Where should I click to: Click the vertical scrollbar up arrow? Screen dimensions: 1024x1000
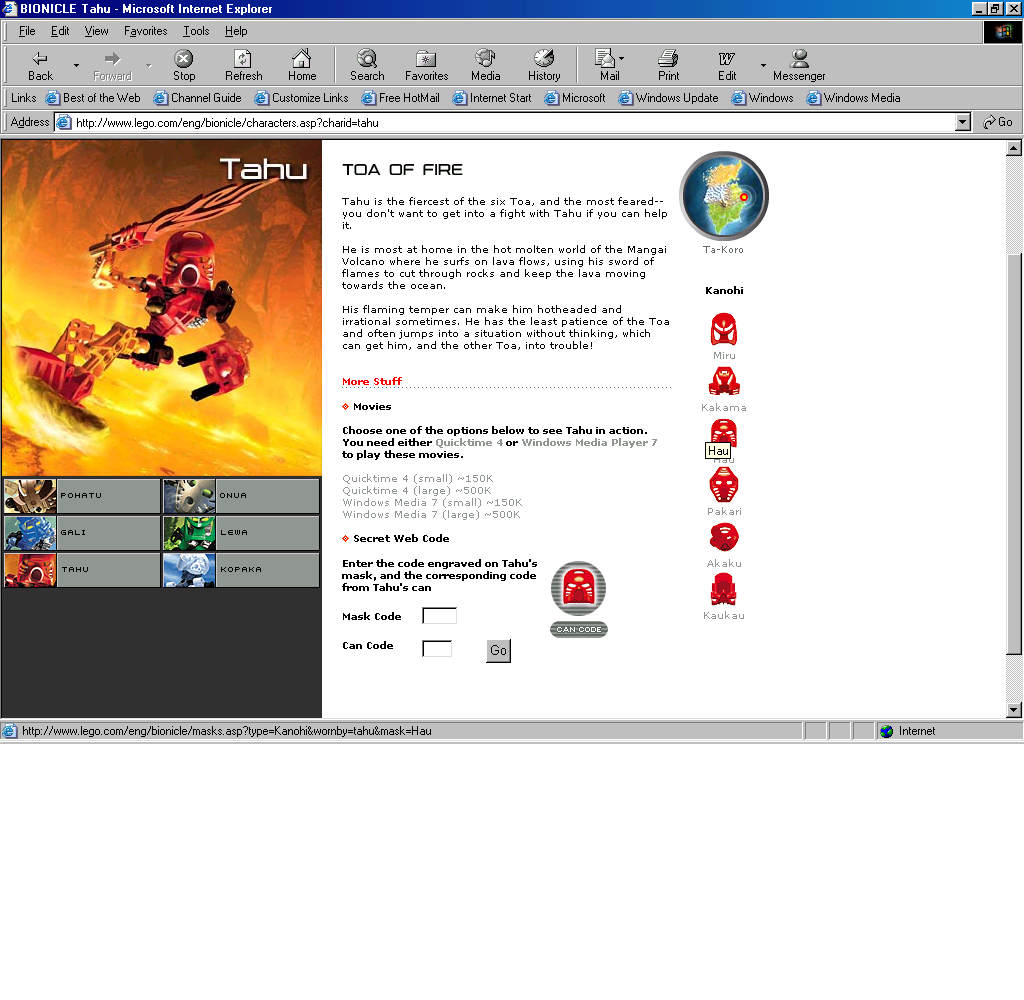(x=1014, y=148)
